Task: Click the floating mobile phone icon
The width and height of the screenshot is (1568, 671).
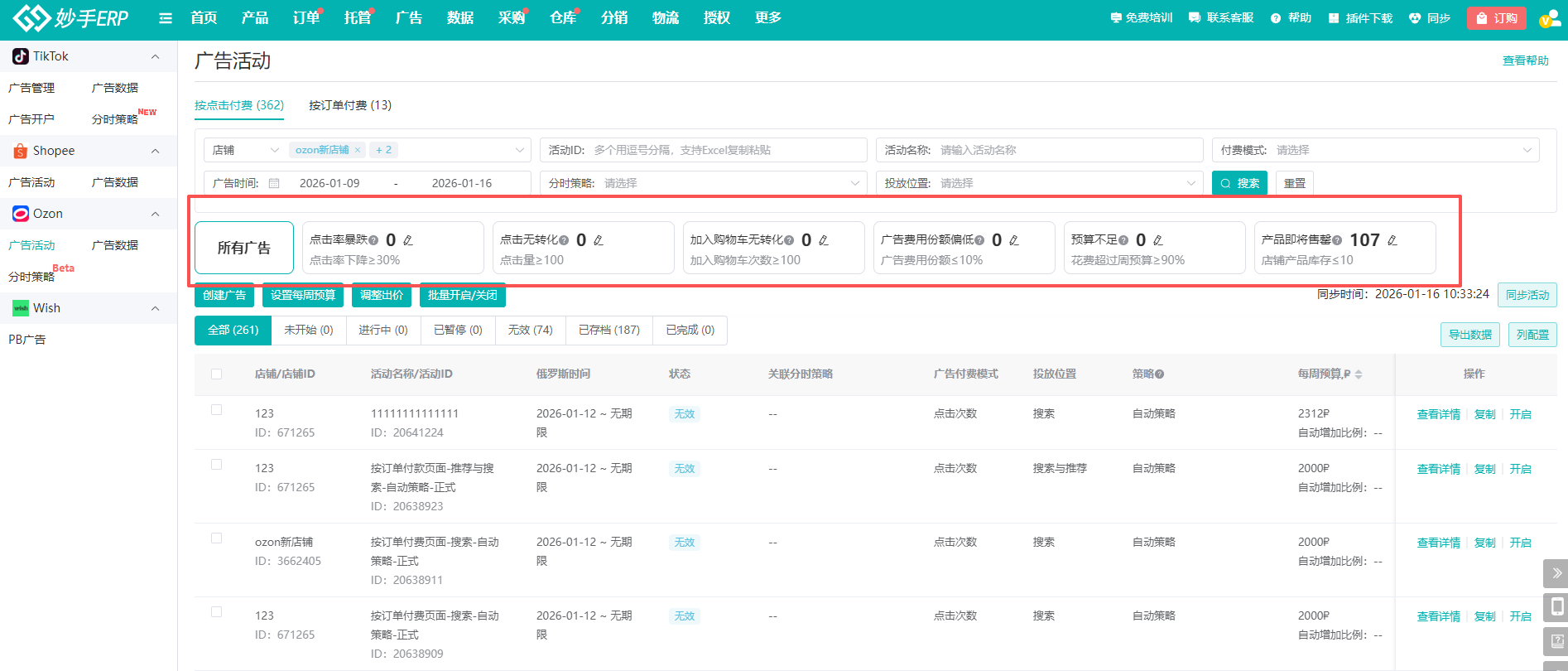Action: pyautogui.click(x=1556, y=607)
